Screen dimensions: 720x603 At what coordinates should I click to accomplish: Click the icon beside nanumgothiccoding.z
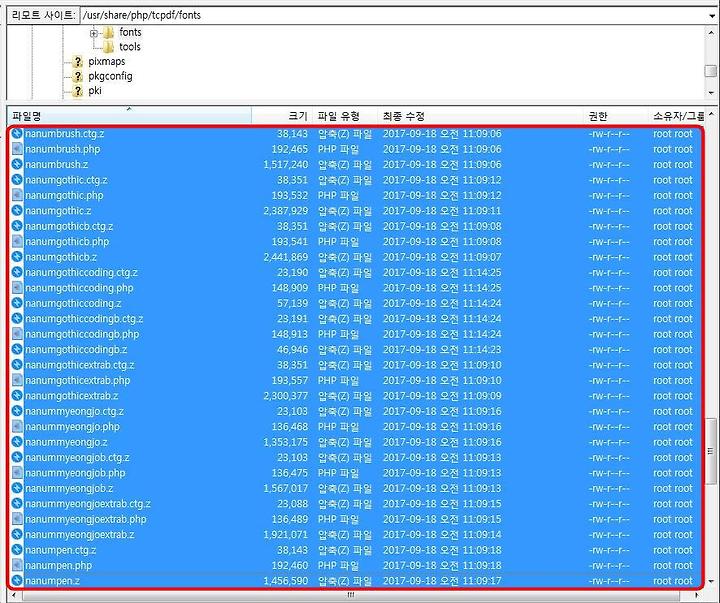pyautogui.click(x=17, y=303)
